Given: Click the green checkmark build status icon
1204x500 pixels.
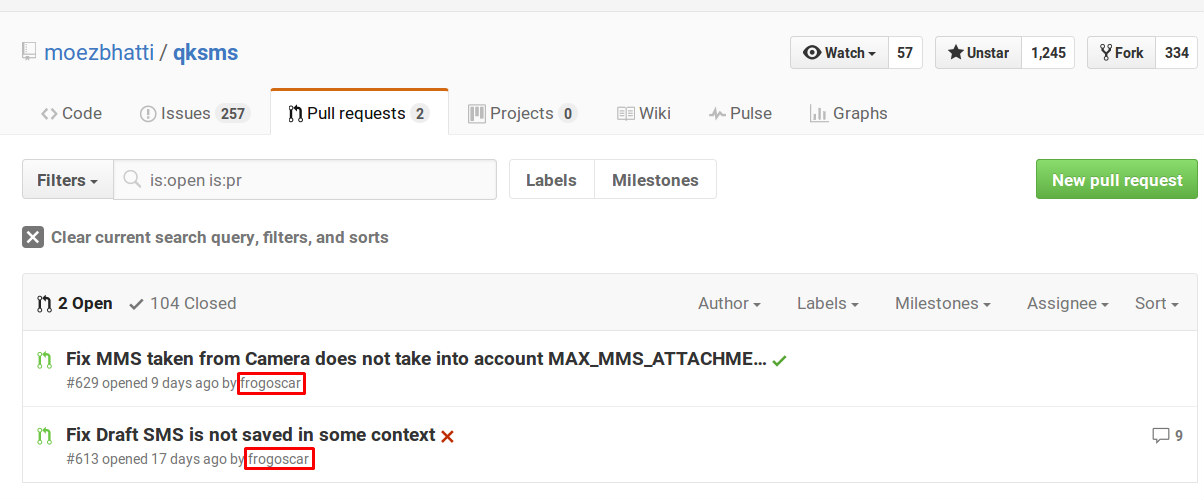Looking at the screenshot, I should (x=780, y=360).
